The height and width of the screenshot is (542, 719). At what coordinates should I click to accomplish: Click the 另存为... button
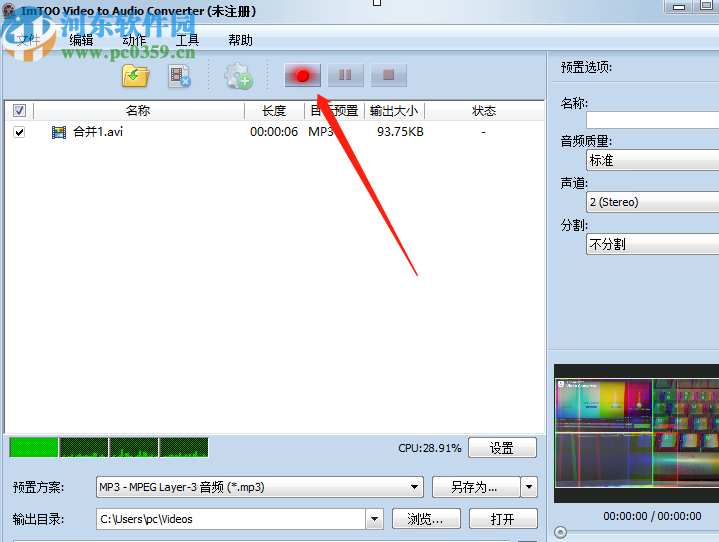pyautogui.click(x=476, y=487)
